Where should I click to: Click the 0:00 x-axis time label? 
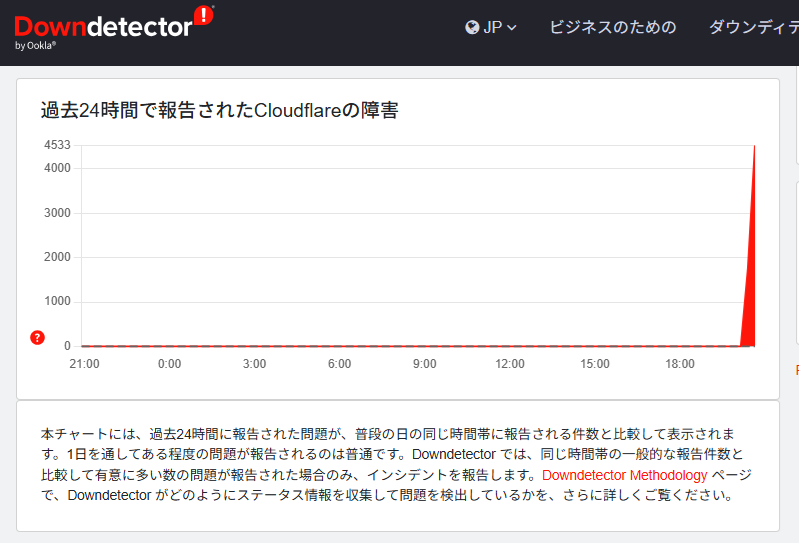click(169, 364)
